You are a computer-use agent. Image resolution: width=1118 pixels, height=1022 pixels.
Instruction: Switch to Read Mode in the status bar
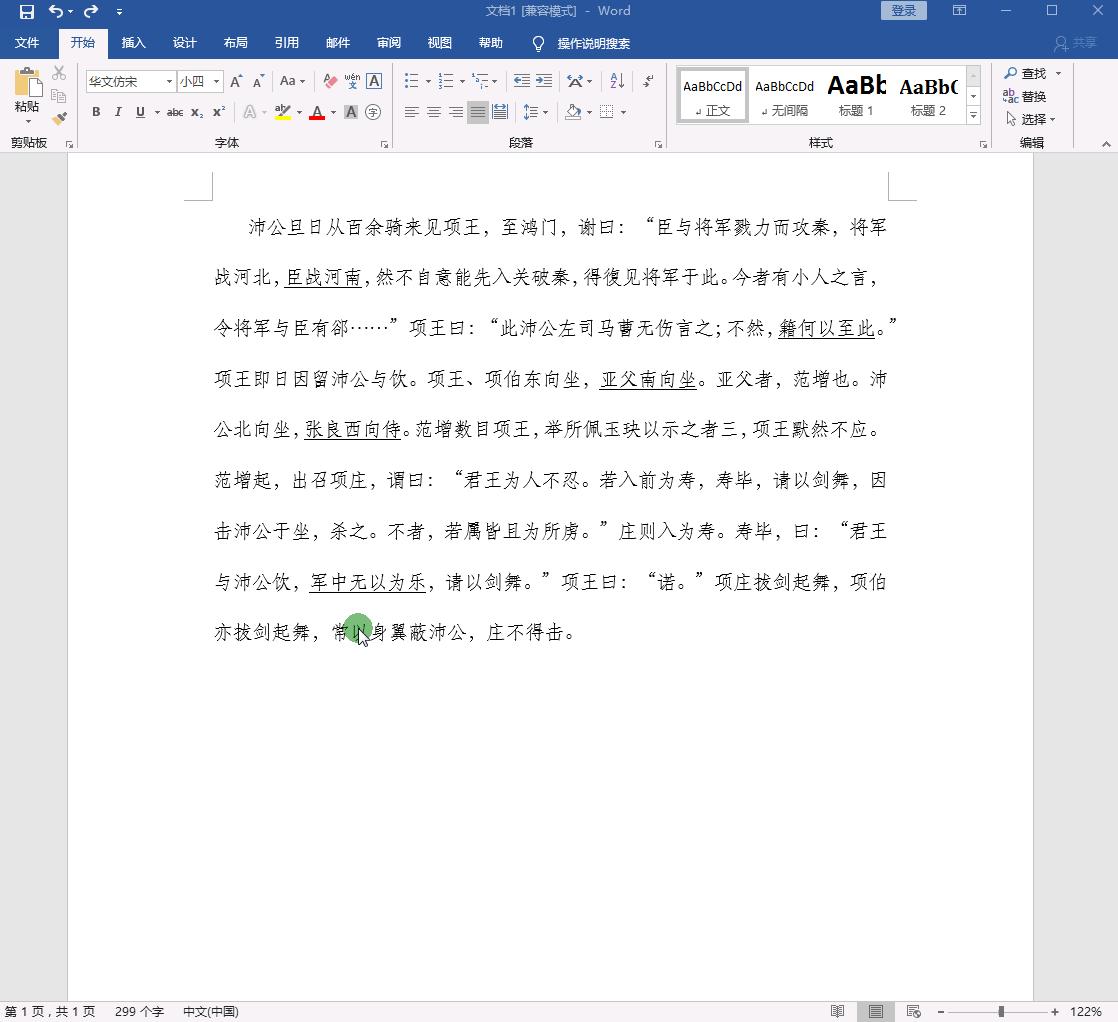[x=838, y=1011]
